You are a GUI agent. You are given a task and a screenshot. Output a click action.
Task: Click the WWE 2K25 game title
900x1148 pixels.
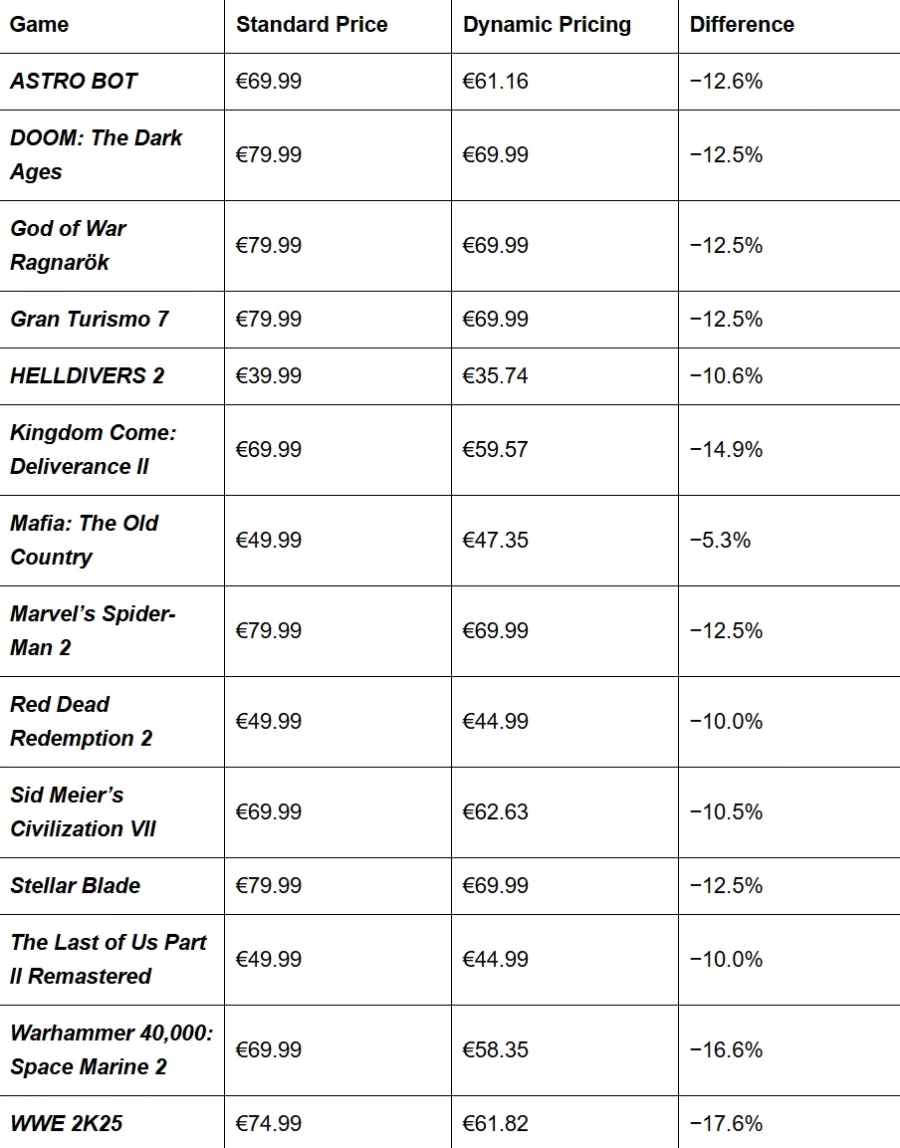(66, 1123)
